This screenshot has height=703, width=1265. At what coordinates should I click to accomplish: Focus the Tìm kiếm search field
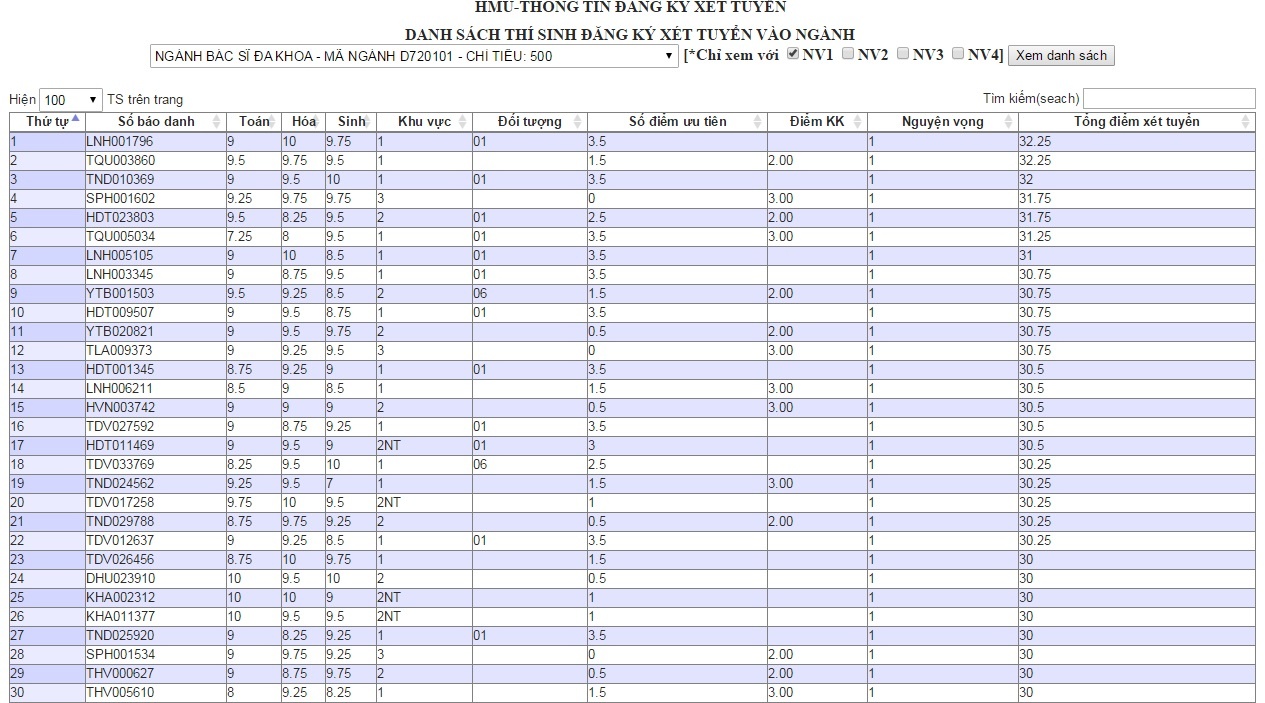(x=1168, y=98)
